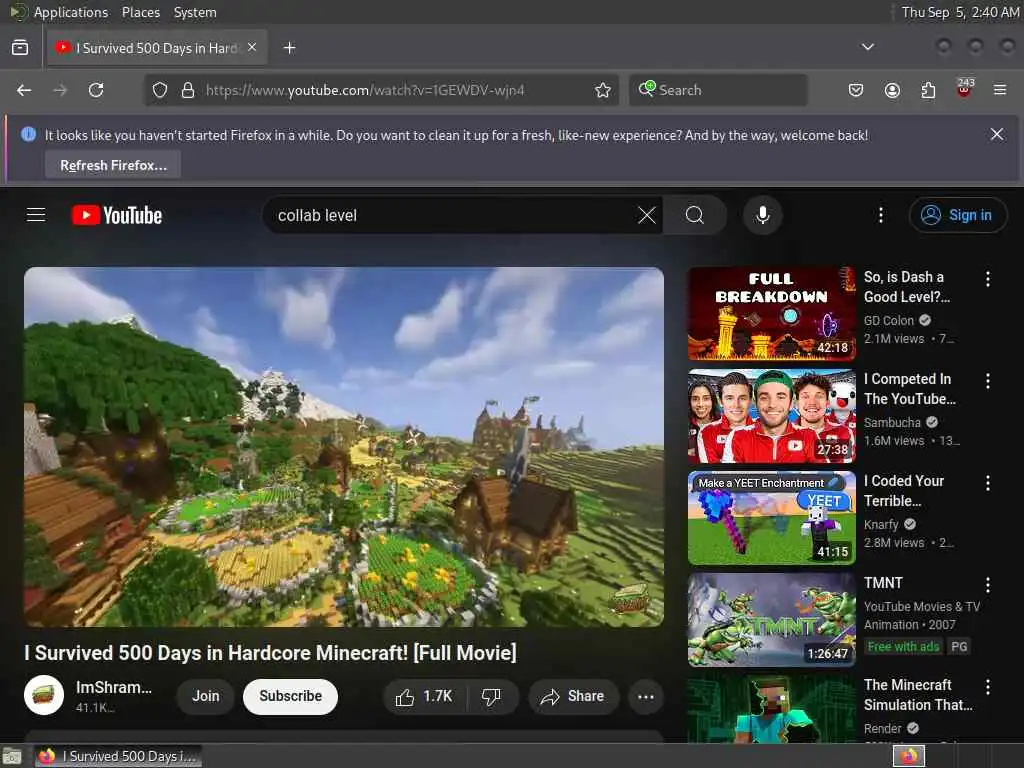Join the ImShram channel membership
Screen dimensions: 1024x768
pyautogui.click(x=205, y=697)
